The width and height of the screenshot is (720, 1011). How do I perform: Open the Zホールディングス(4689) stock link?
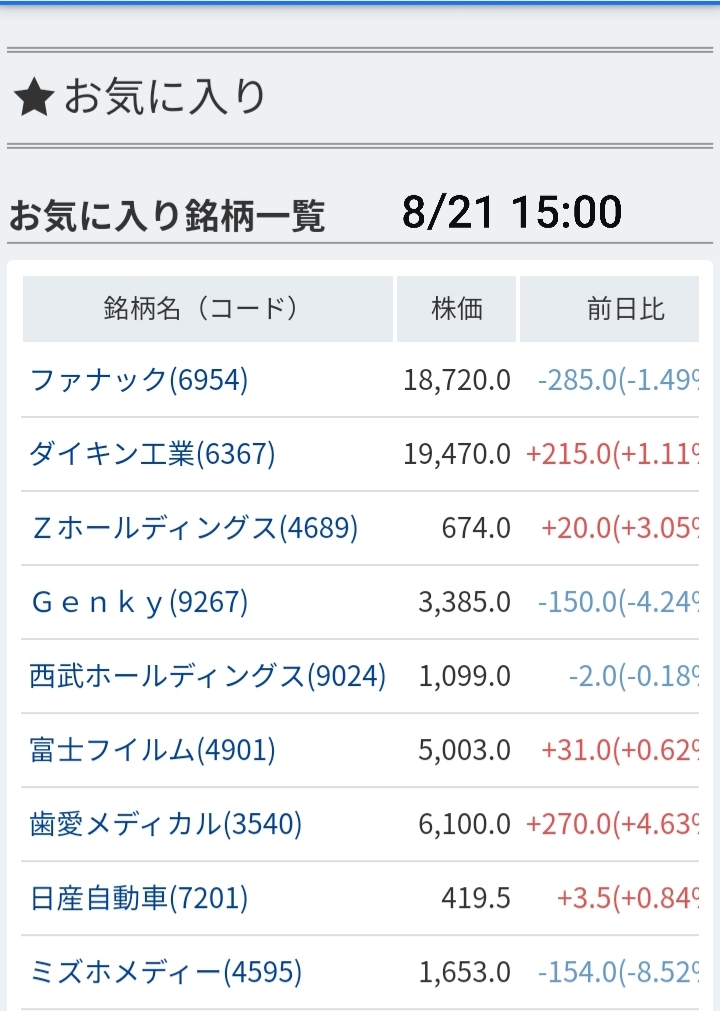coord(194,528)
